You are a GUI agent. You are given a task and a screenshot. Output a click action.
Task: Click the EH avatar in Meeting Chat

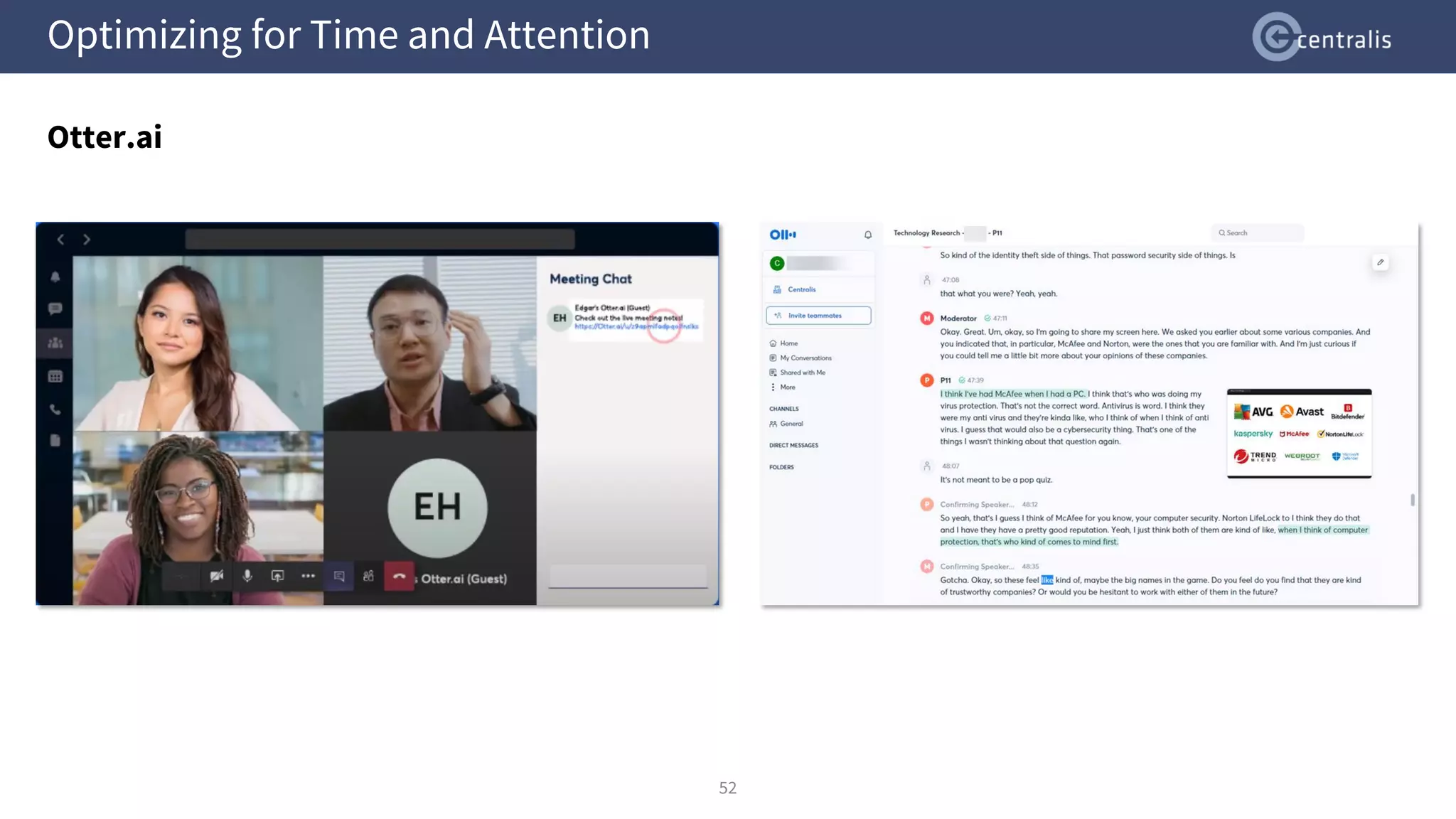point(560,318)
